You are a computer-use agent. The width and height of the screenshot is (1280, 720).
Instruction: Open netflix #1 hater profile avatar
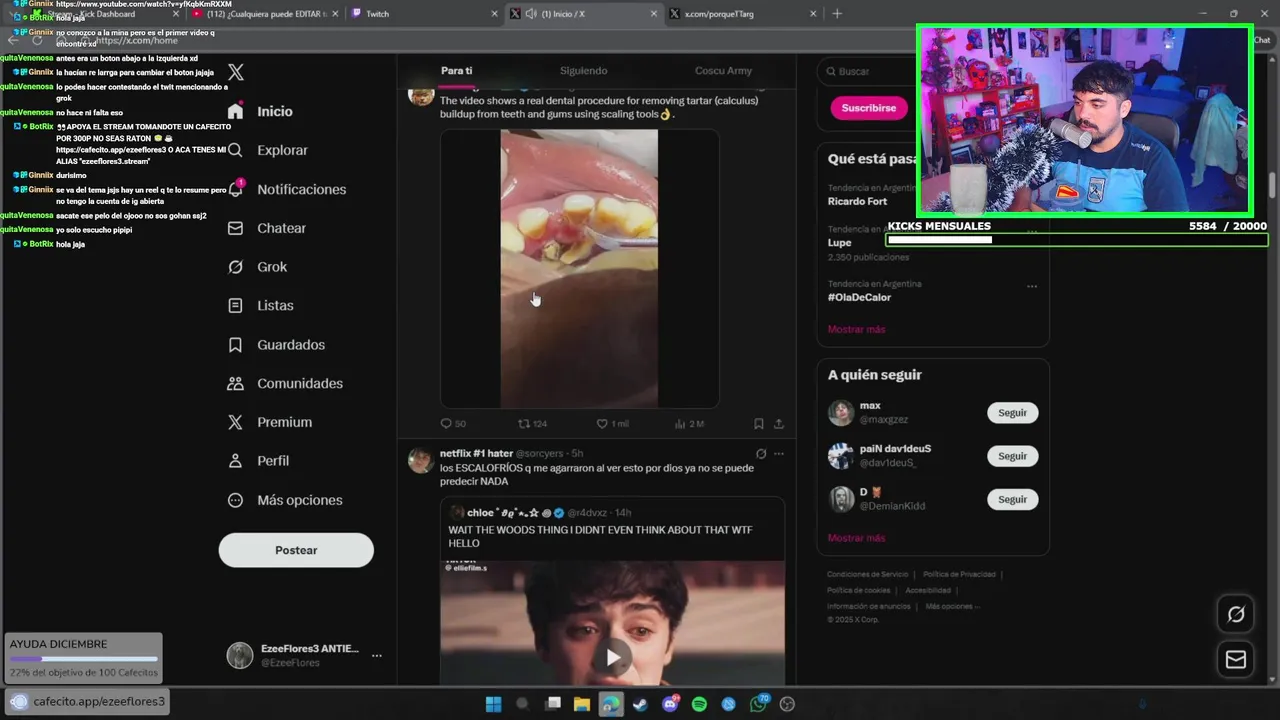[421, 460]
